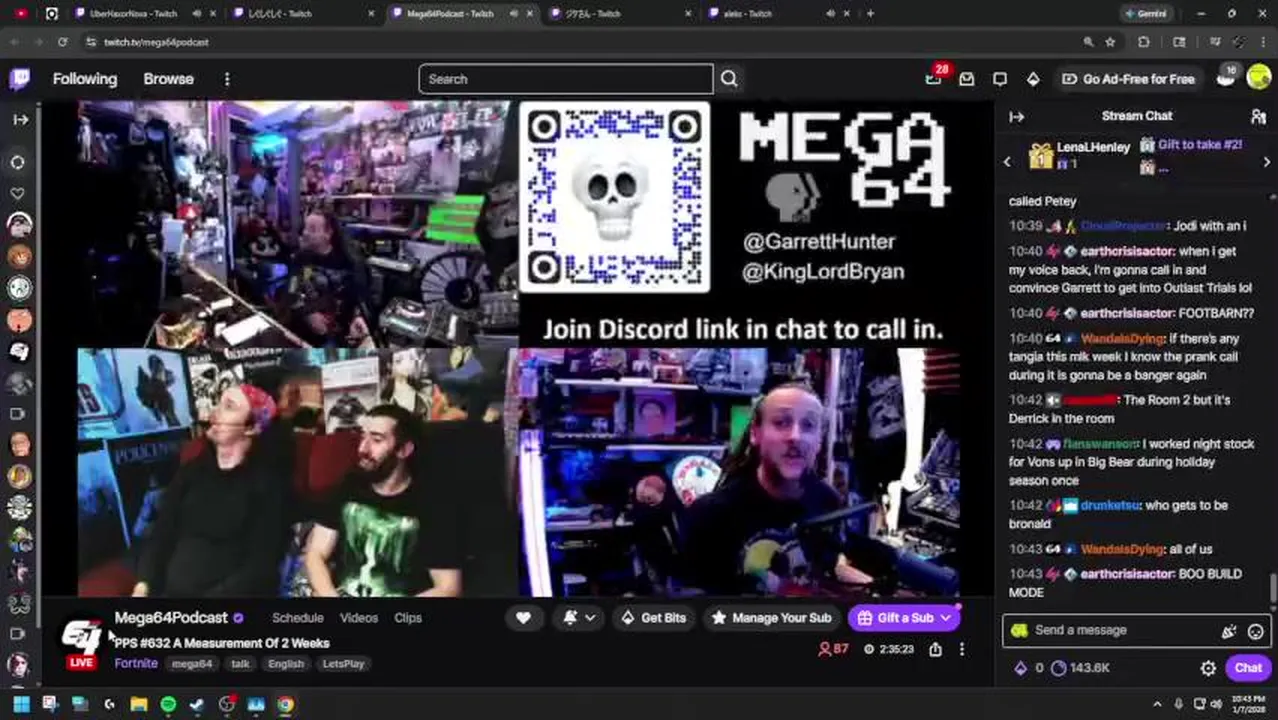Open the Clips tab

(x=408, y=618)
